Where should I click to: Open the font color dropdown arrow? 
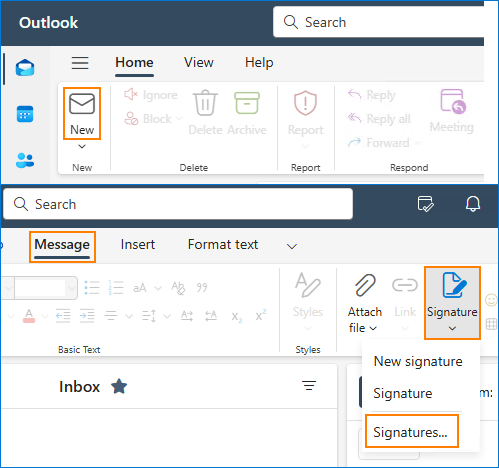click(x=45, y=316)
